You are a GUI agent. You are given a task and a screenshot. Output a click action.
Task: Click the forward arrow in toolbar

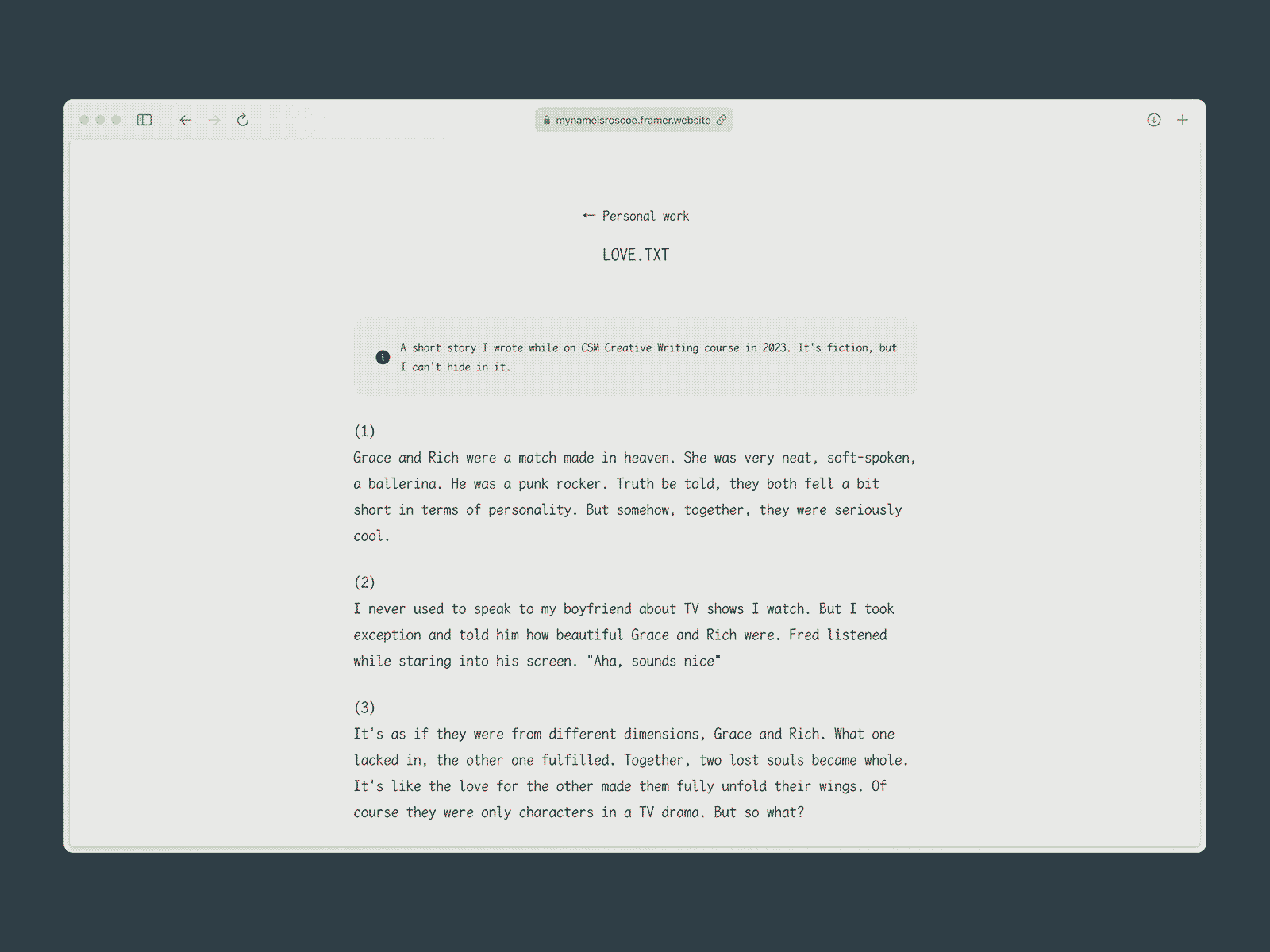[214, 120]
